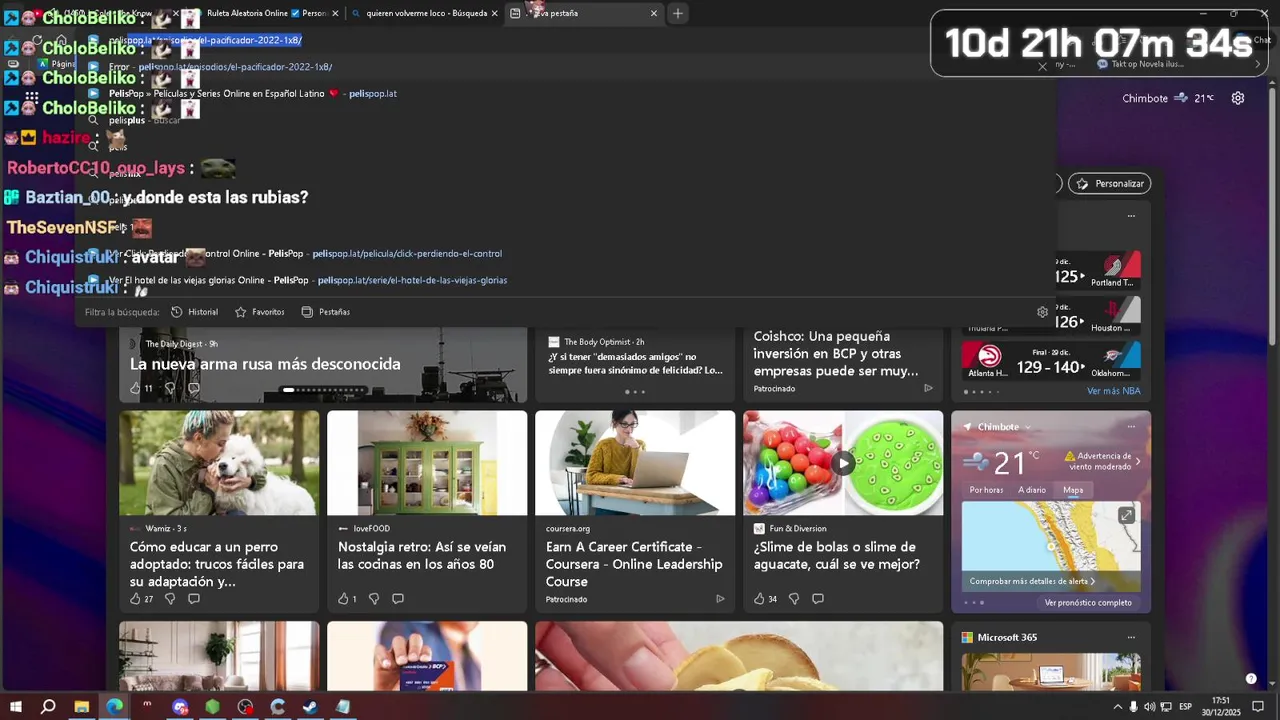Screen dimensions: 1280x720
Task: Open Earn A Career Certificate Coursera article
Action: point(634,564)
